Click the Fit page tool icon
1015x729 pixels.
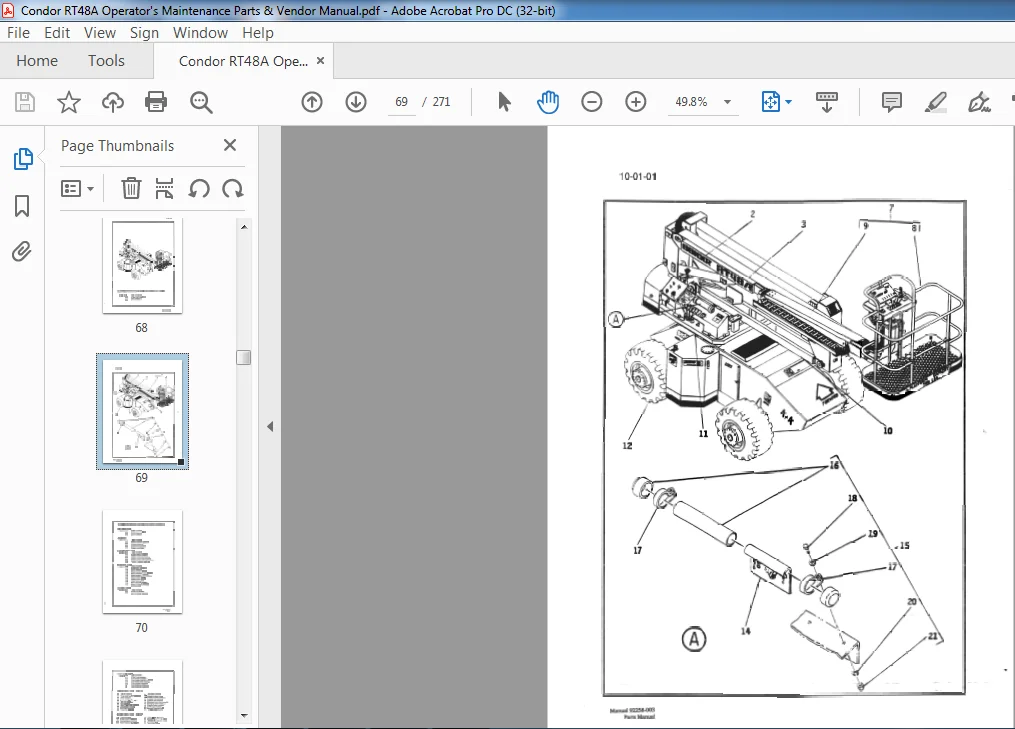[x=770, y=102]
